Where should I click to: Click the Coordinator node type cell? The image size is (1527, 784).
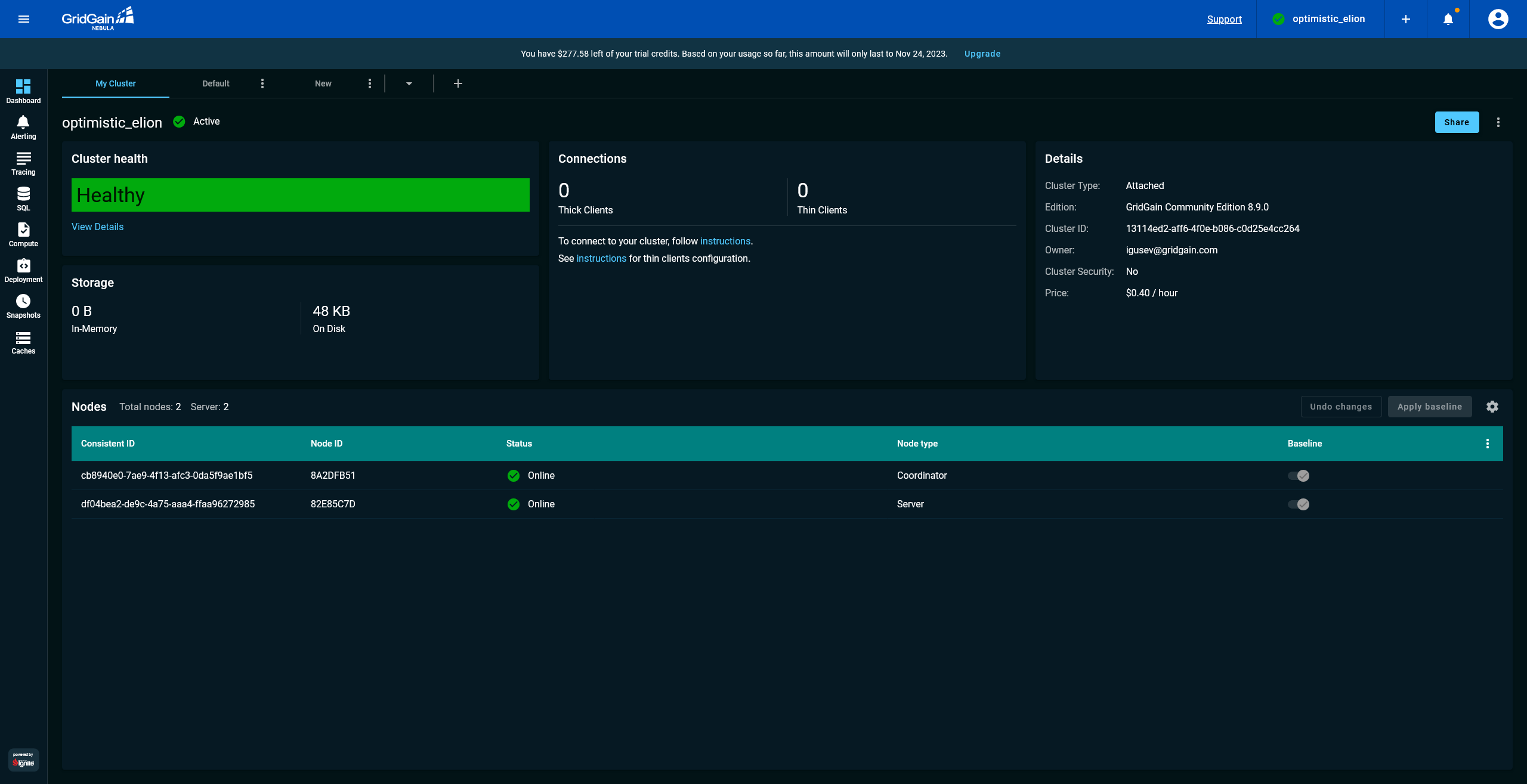click(x=922, y=476)
